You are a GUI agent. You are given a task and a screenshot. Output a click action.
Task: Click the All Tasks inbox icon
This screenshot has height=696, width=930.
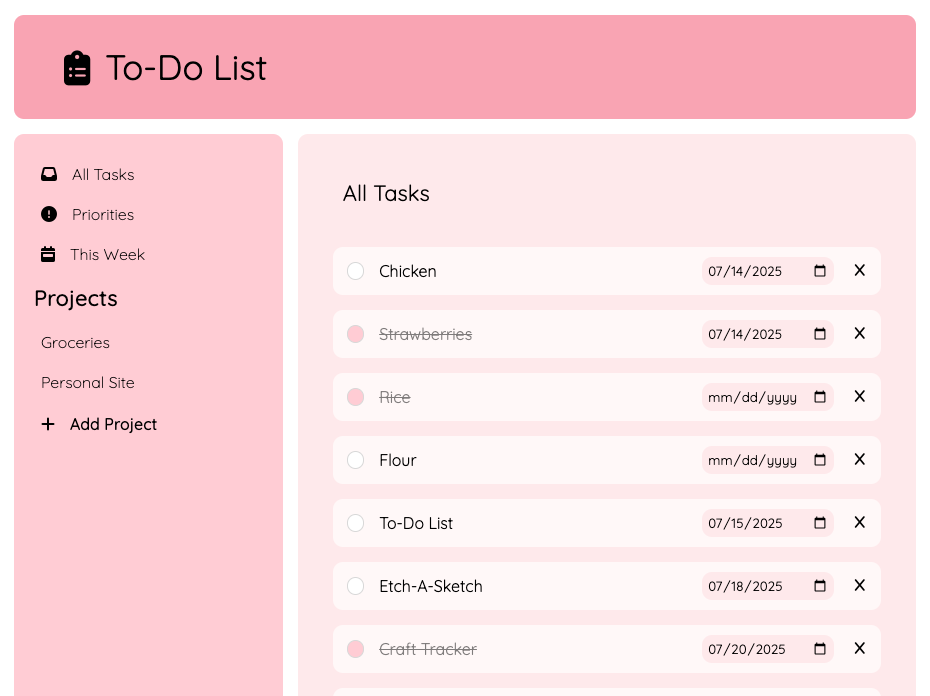[49, 174]
